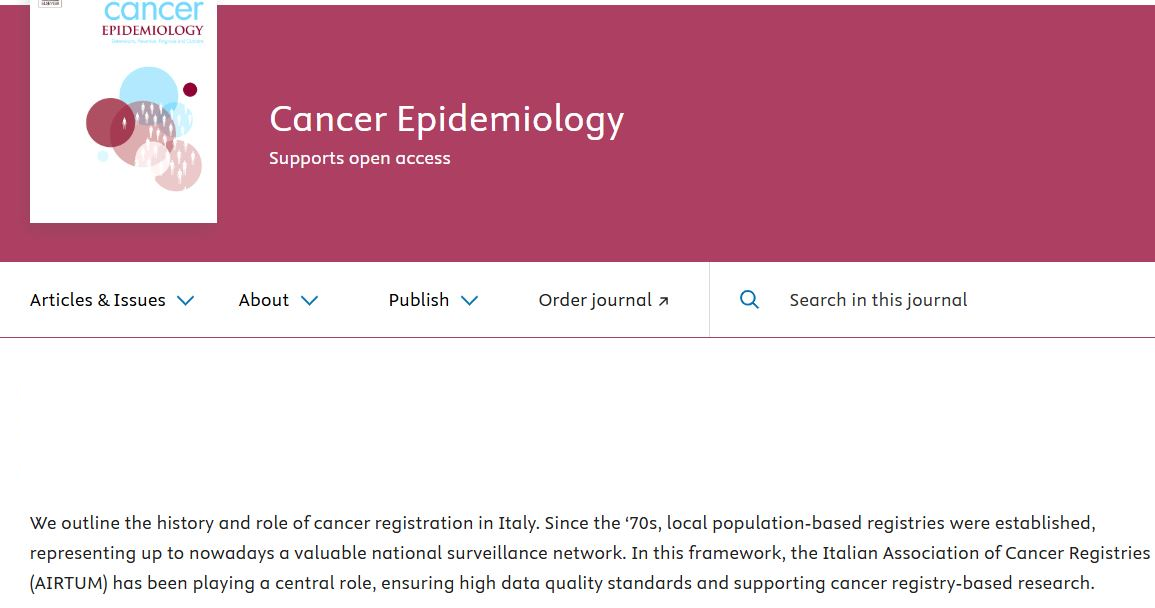This screenshot has width=1155, height=608.
Task: Expand the chevron next to About
Action: [x=309, y=300]
